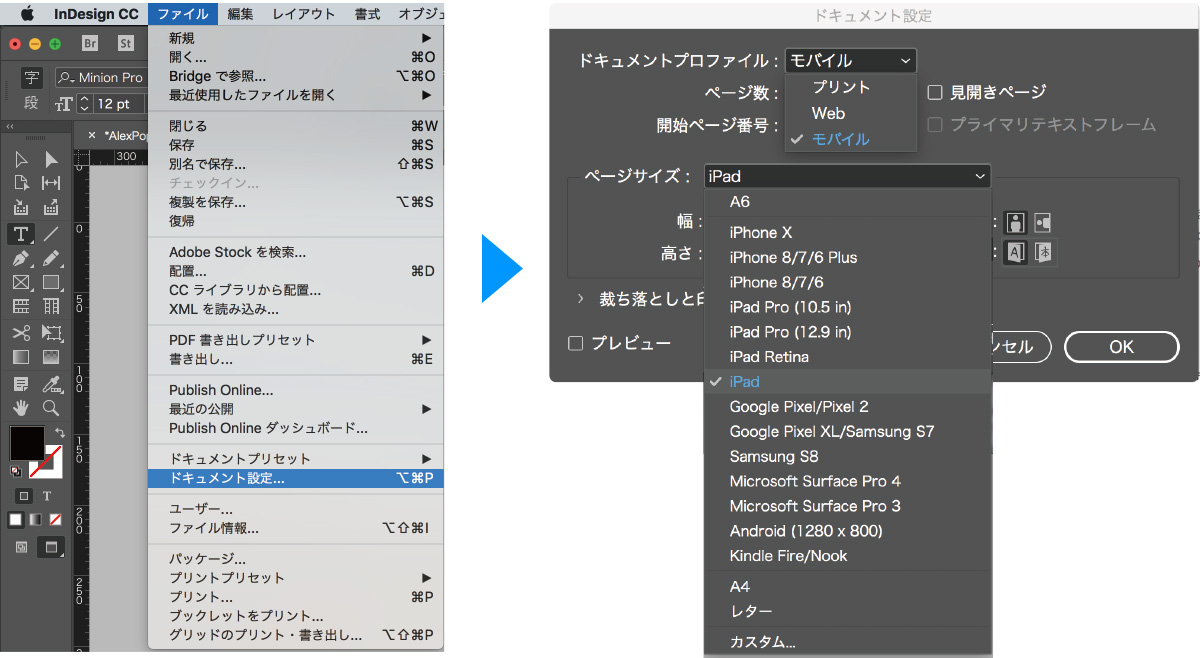Select the Type tool
Image resolution: width=1200 pixels, height=658 pixels.
pos(21,234)
